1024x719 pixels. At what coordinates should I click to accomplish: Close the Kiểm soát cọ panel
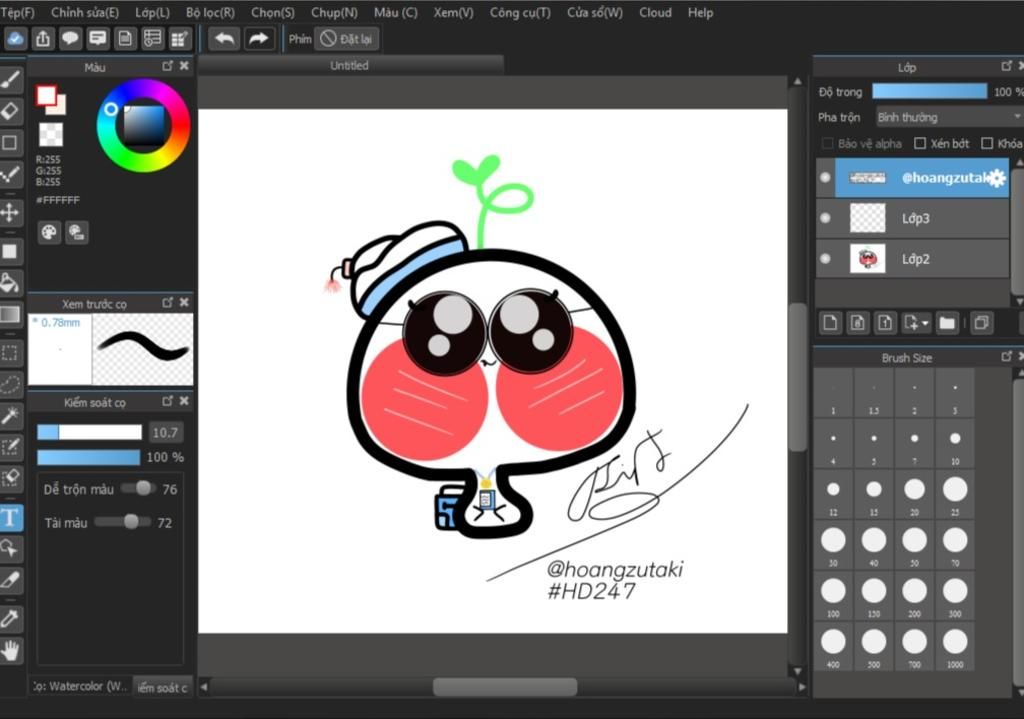coord(184,401)
